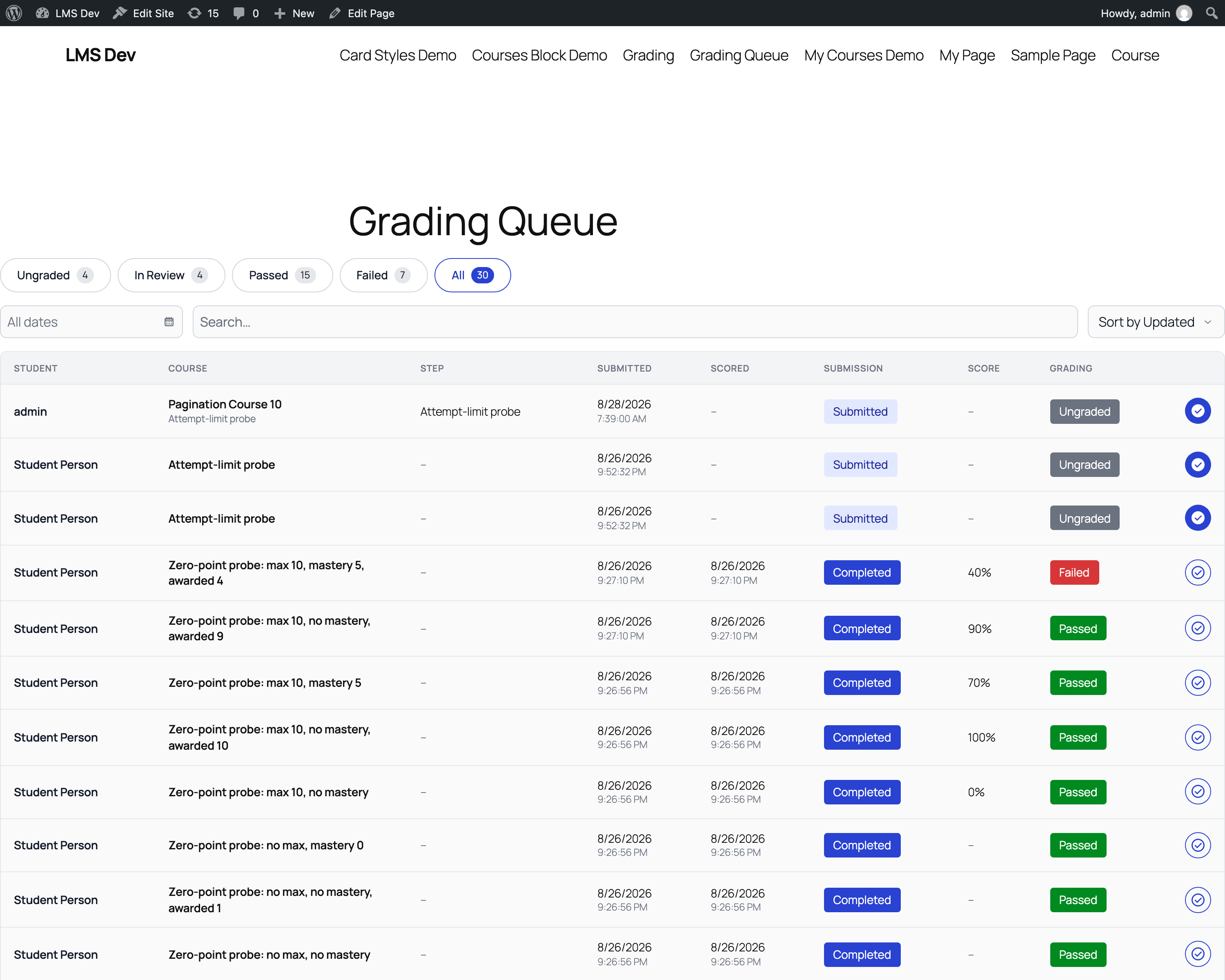Click the Ungraded badge in admin row
The height and width of the screenshot is (980, 1225).
point(1084,411)
